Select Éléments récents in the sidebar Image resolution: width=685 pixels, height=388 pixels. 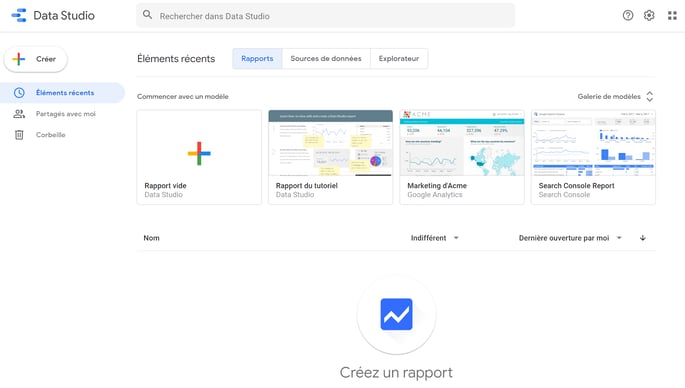pos(62,93)
